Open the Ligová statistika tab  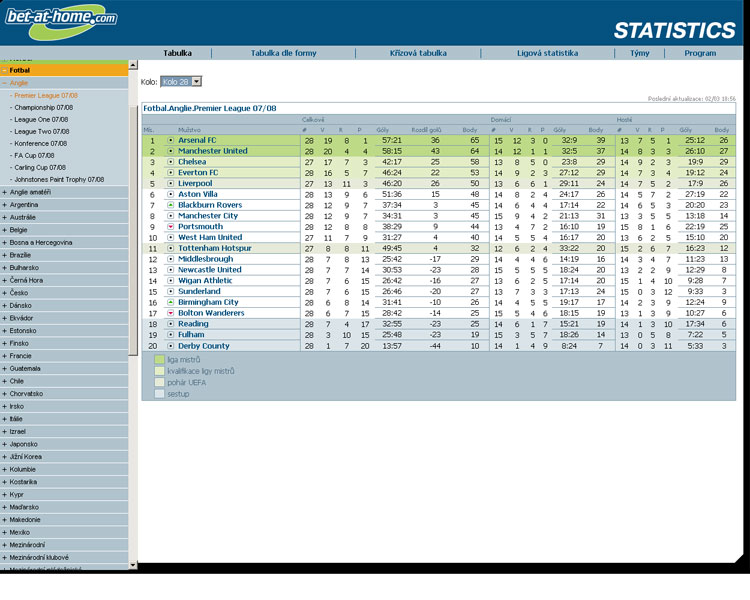pyautogui.click(x=547, y=53)
